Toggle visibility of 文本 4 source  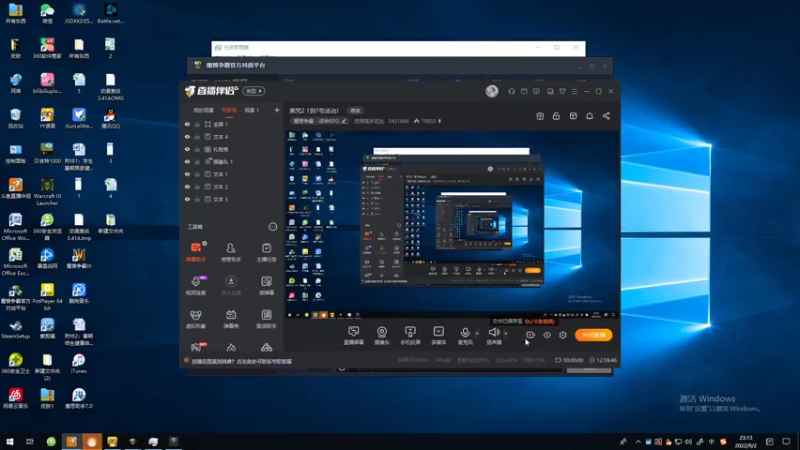187,137
